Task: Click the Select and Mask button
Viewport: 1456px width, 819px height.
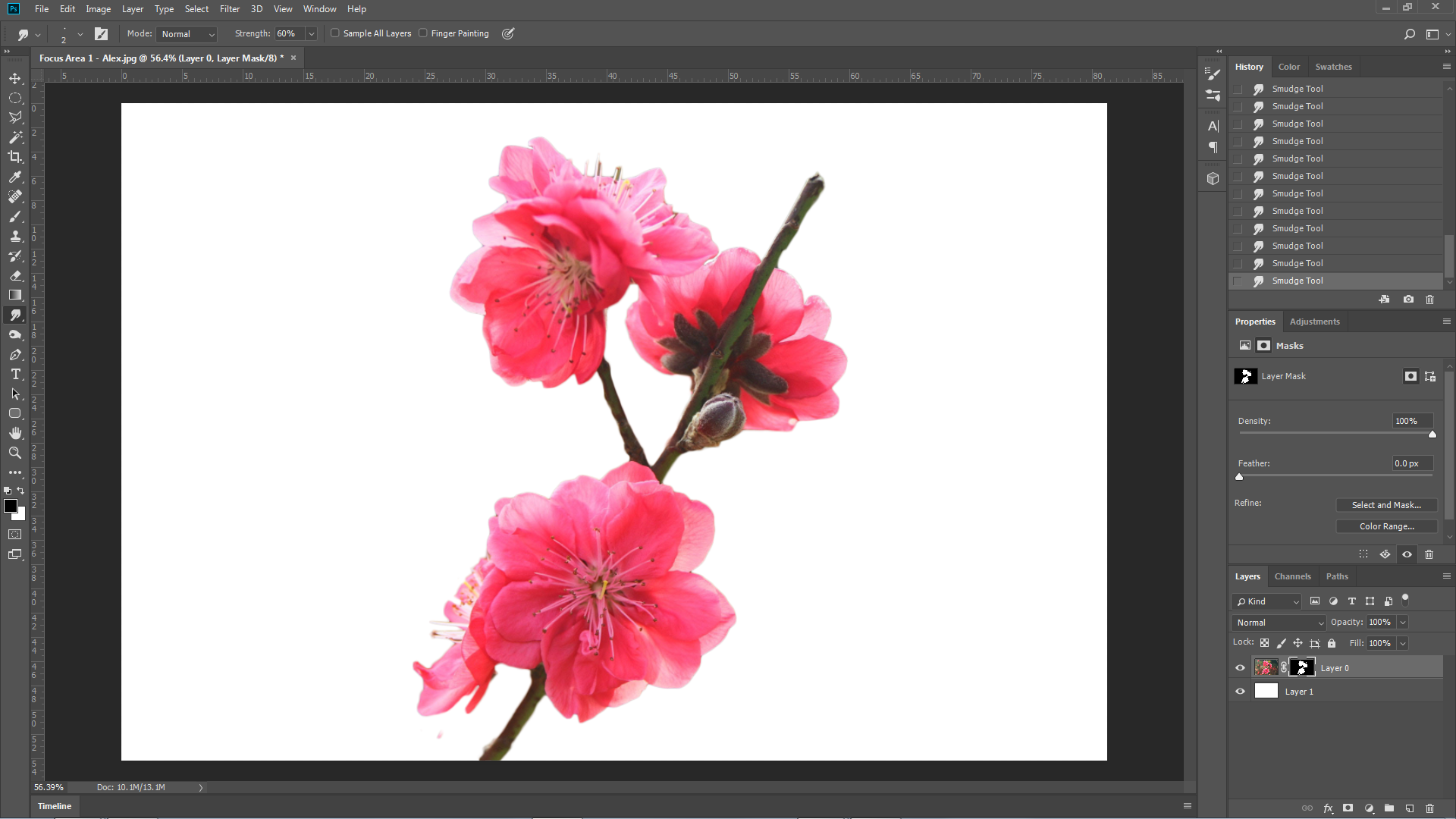Action: [1386, 505]
